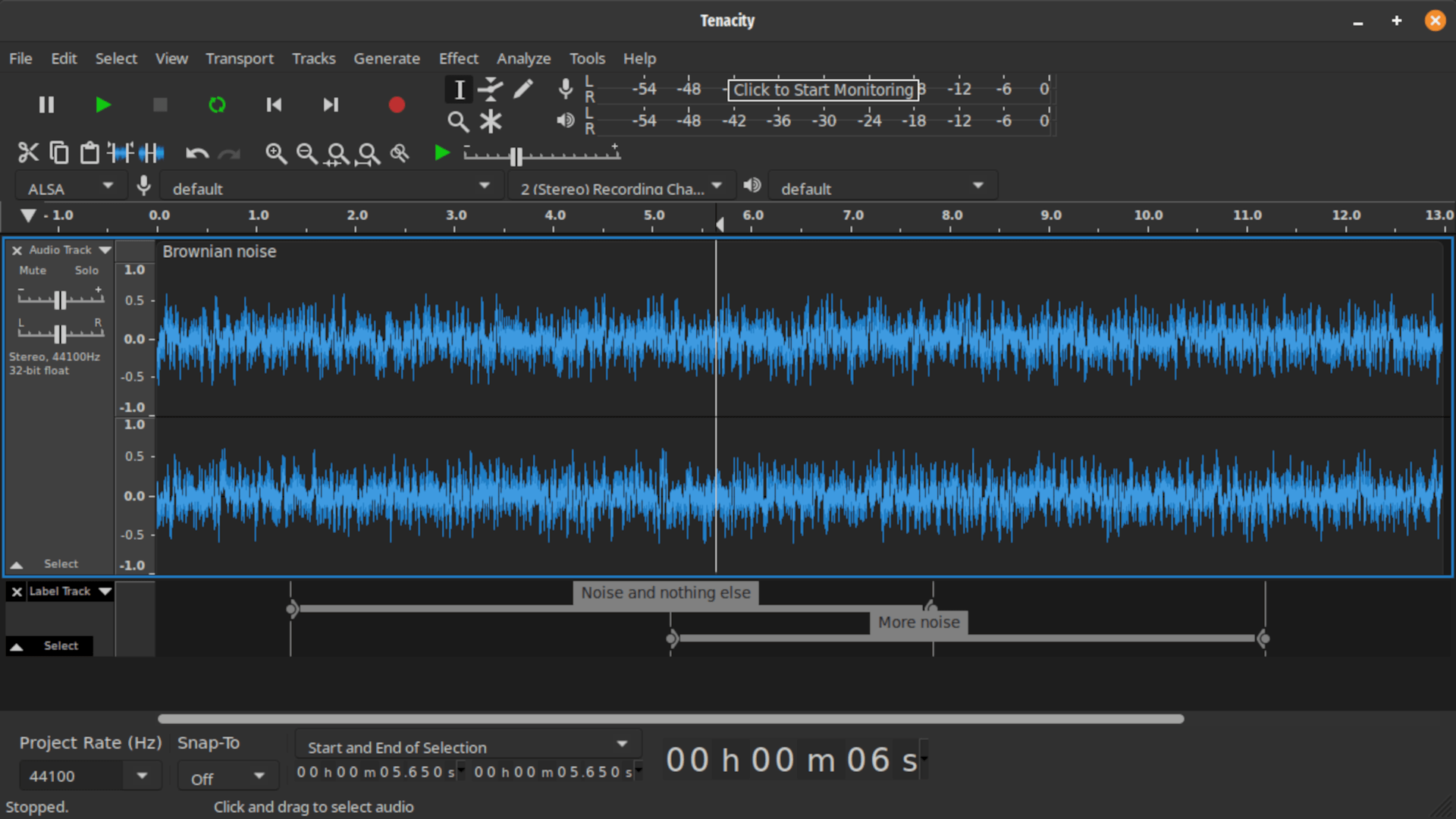Open the Effect menu
Viewport: 1456px width, 819px height.
pyautogui.click(x=458, y=58)
